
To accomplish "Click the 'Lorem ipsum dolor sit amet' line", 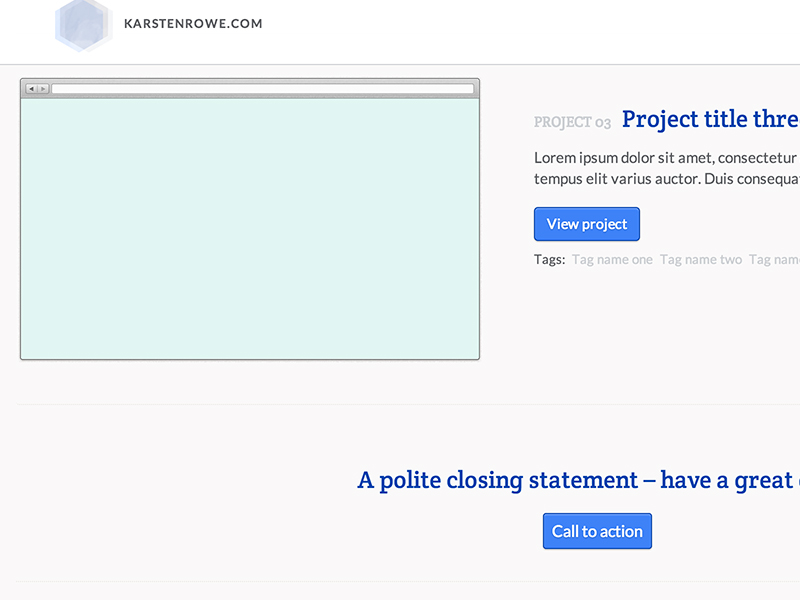I will pyautogui.click(x=667, y=158).
